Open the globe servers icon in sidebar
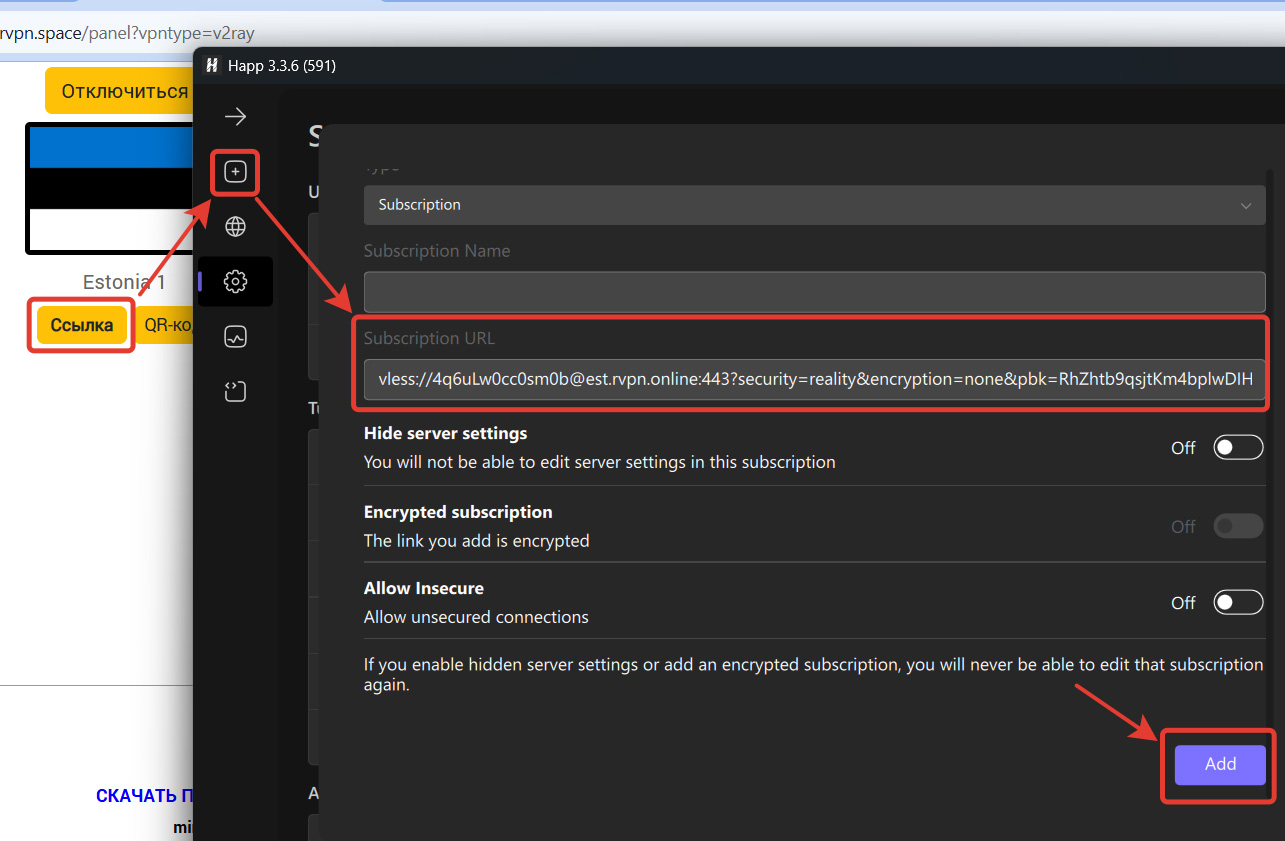 coord(235,227)
